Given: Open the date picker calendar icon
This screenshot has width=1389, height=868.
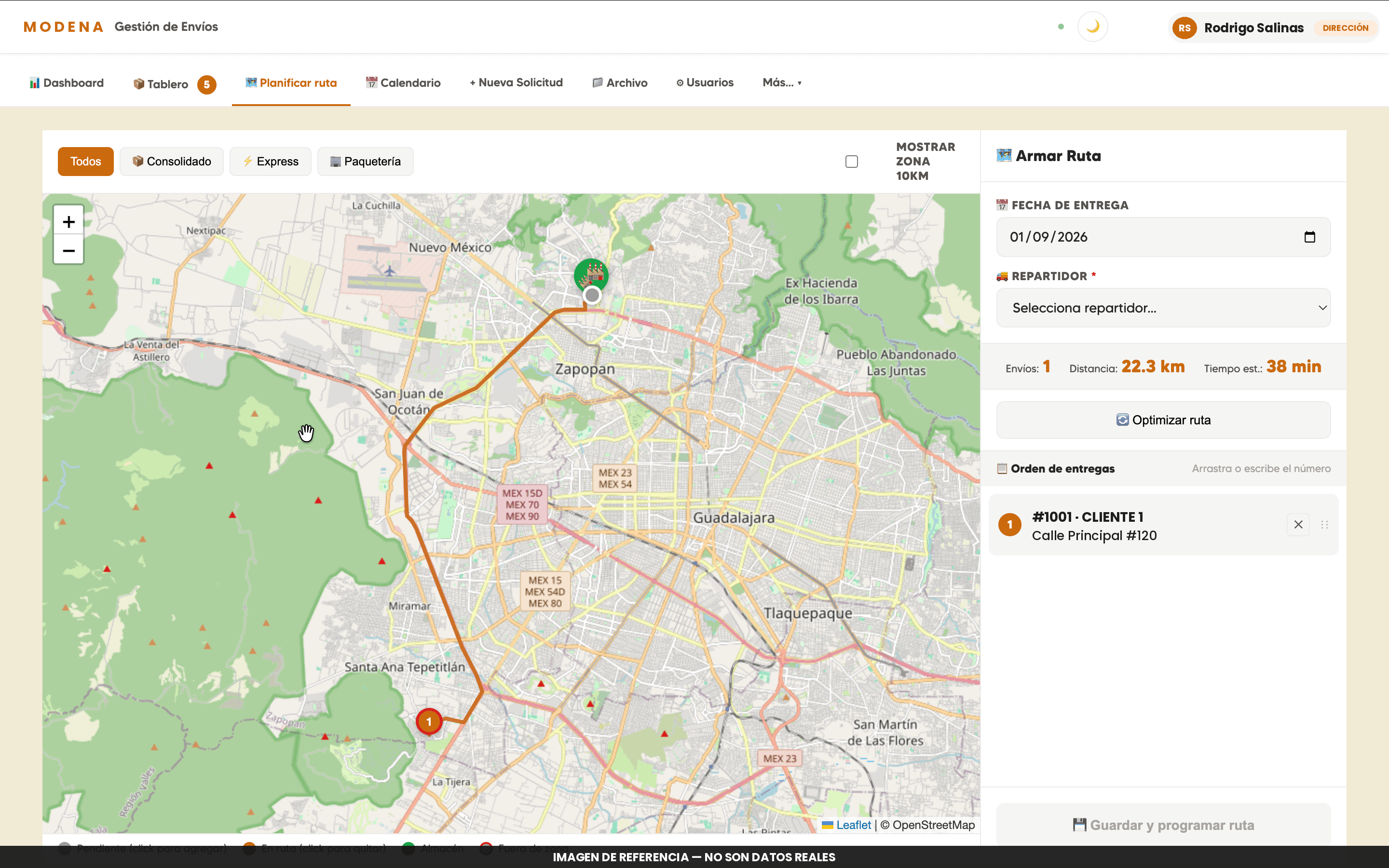Looking at the screenshot, I should [1309, 237].
